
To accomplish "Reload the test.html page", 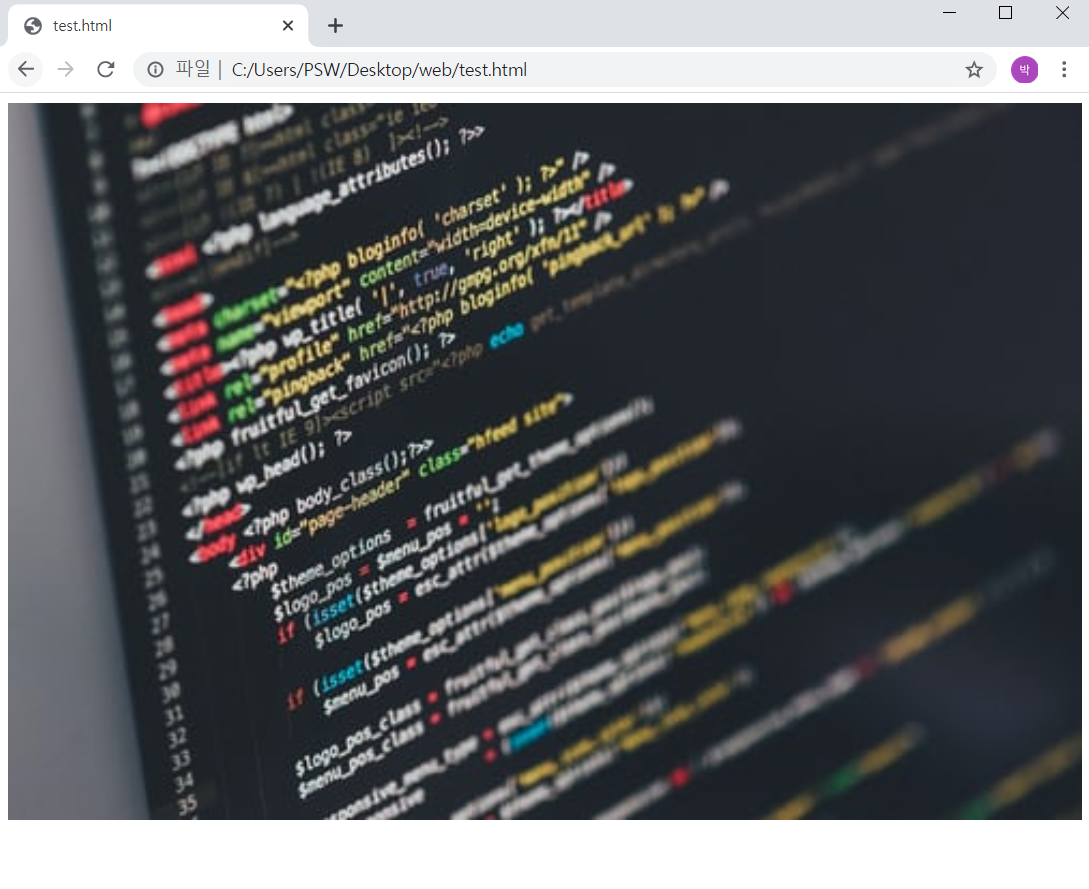I will click(x=106, y=69).
